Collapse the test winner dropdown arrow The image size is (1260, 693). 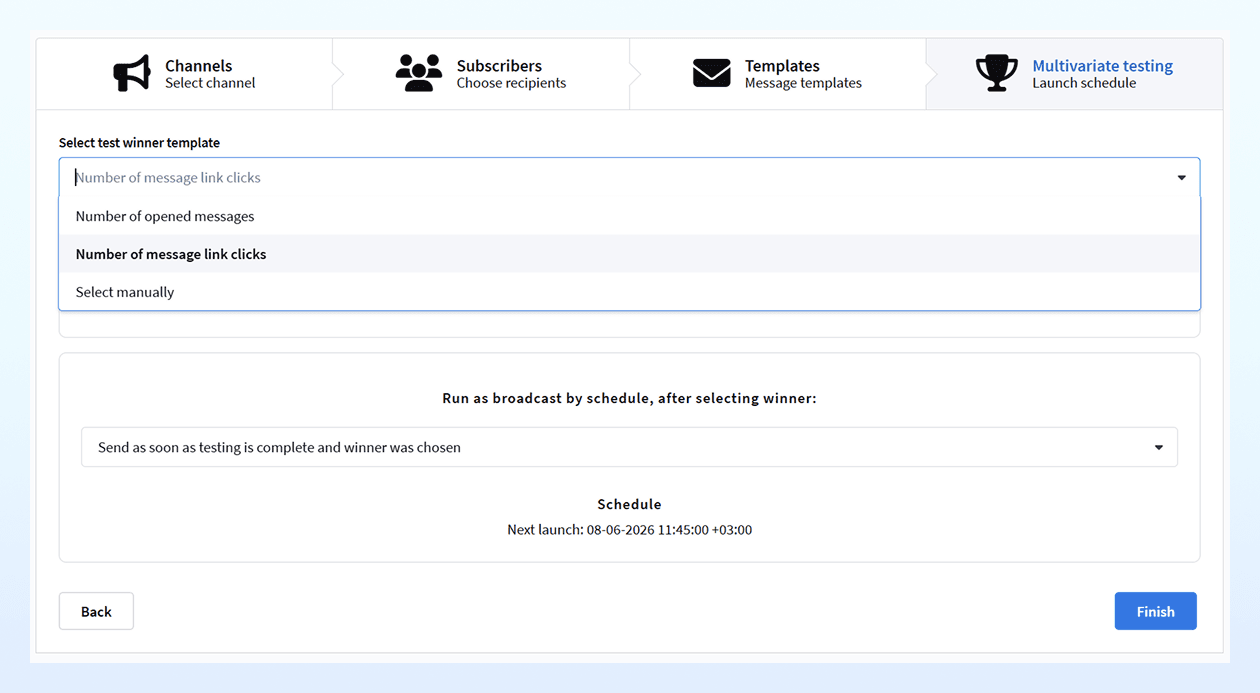click(x=1181, y=178)
